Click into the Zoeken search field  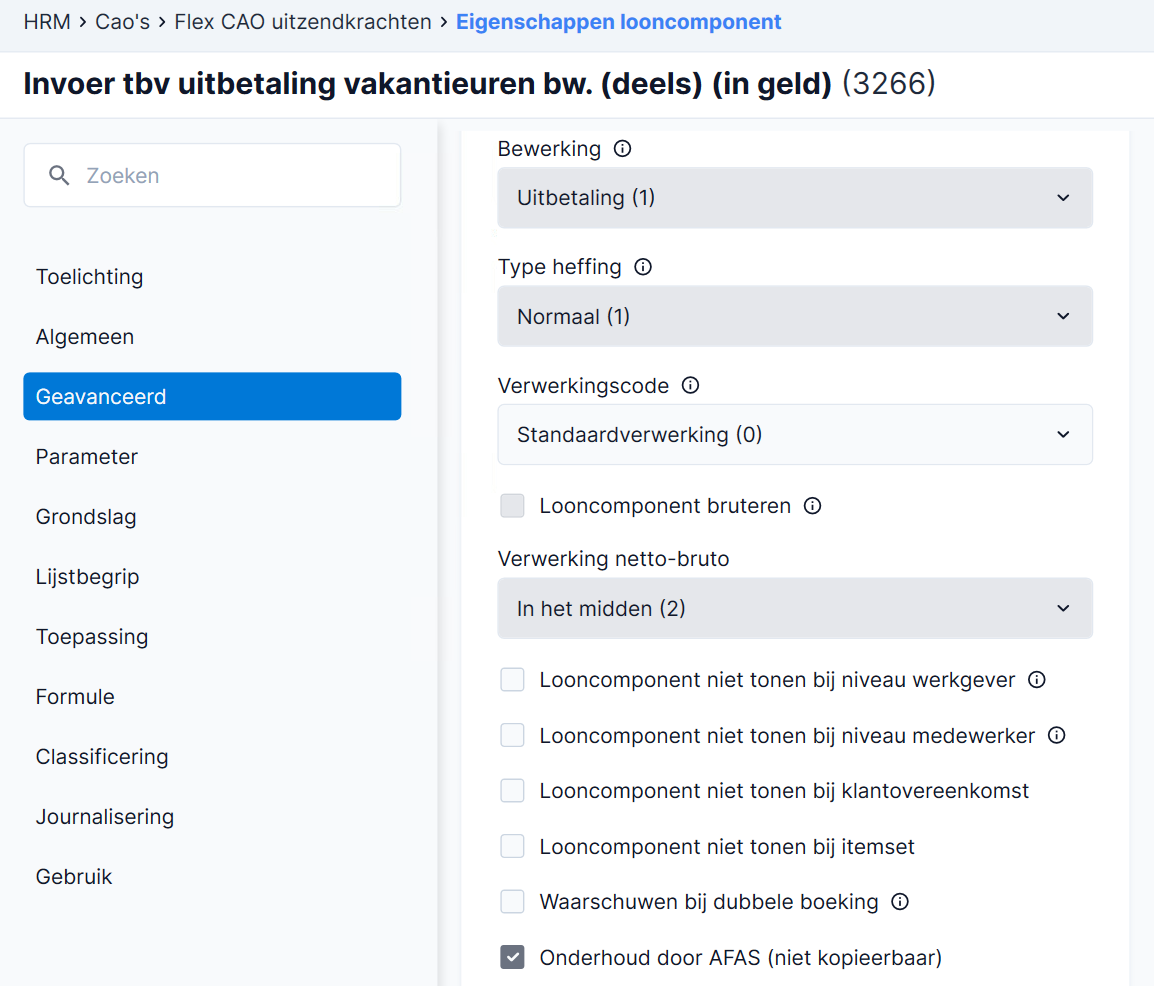[x=212, y=175]
